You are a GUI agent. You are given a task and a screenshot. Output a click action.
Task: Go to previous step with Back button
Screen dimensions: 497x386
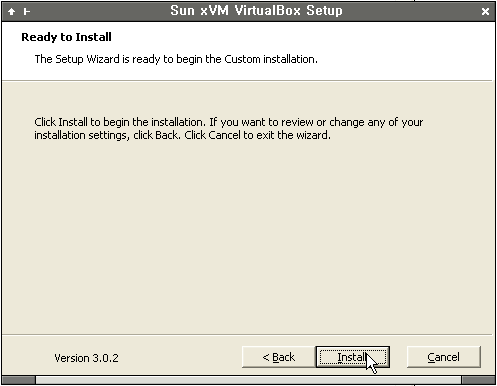pyautogui.click(x=279, y=357)
